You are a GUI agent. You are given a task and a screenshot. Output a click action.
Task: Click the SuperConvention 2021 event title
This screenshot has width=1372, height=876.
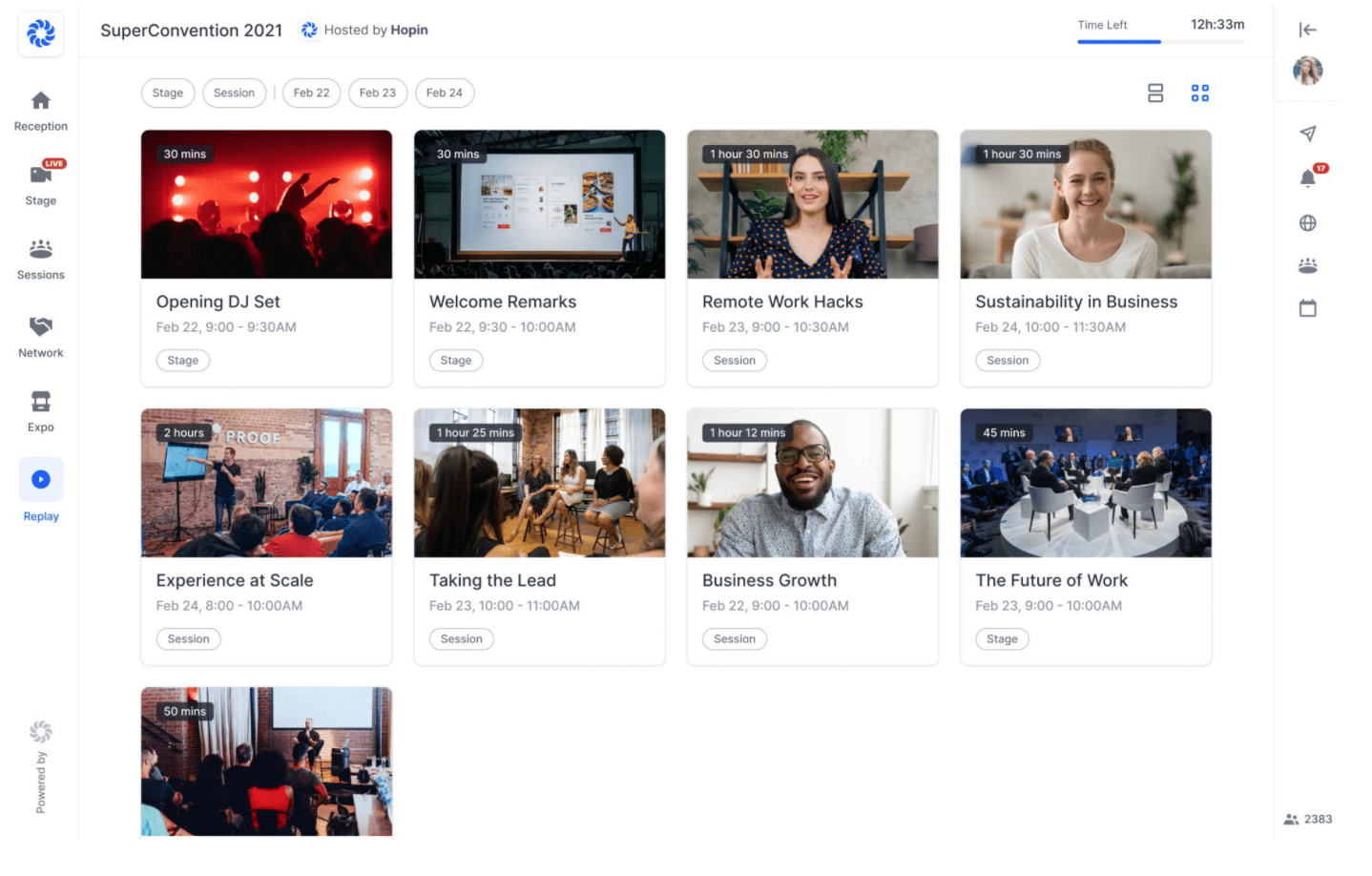pyautogui.click(x=192, y=31)
